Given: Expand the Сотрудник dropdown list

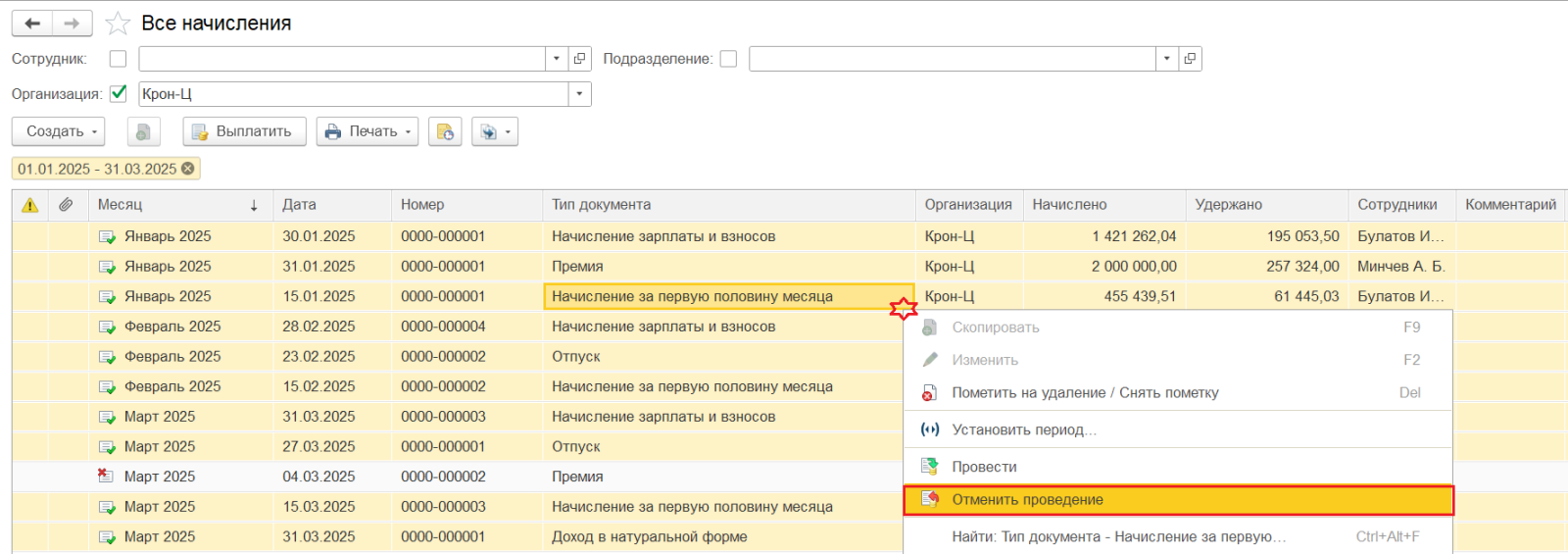Looking at the screenshot, I should 557,59.
